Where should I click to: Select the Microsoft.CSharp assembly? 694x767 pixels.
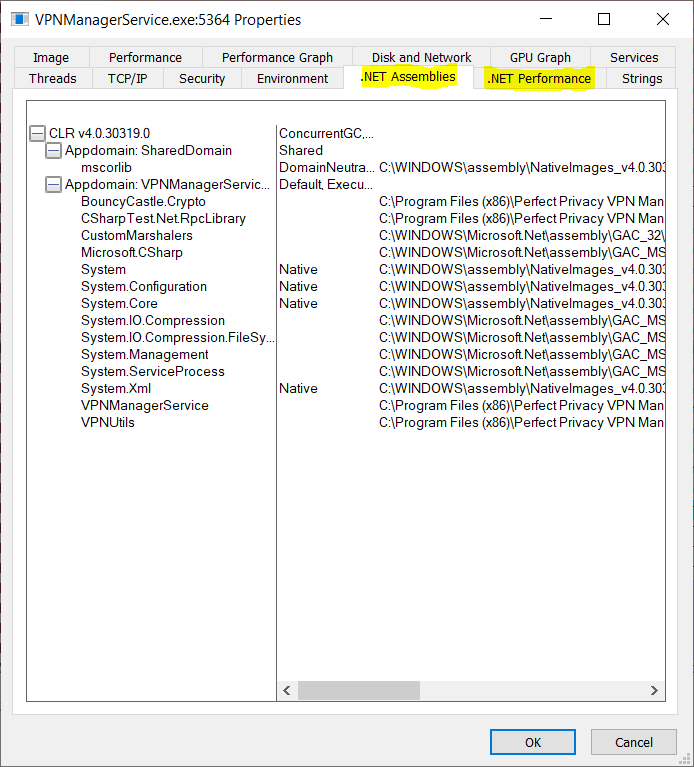(132, 252)
